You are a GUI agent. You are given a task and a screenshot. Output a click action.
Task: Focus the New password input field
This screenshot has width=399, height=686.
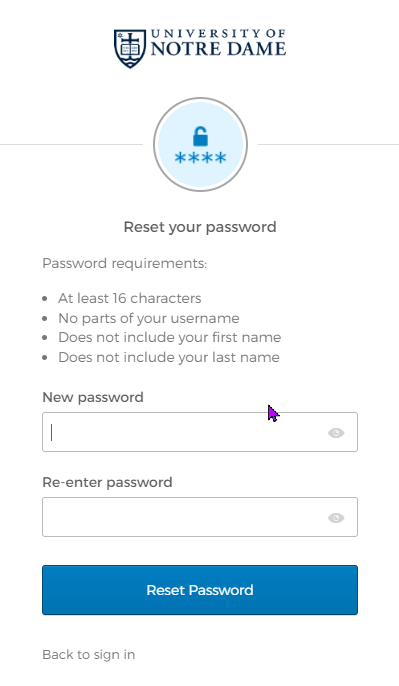pyautogui.click(x=200, y=432)
